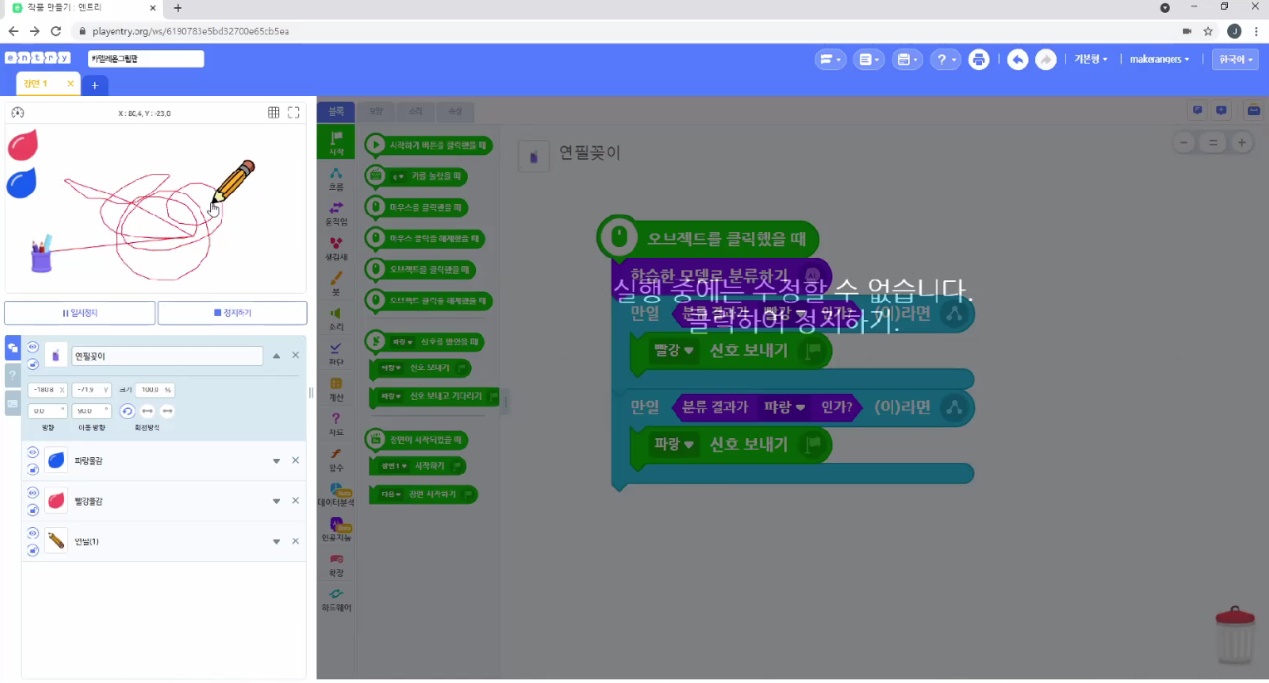Toggle the lock on the 파랑물감 object

[33, 468]
